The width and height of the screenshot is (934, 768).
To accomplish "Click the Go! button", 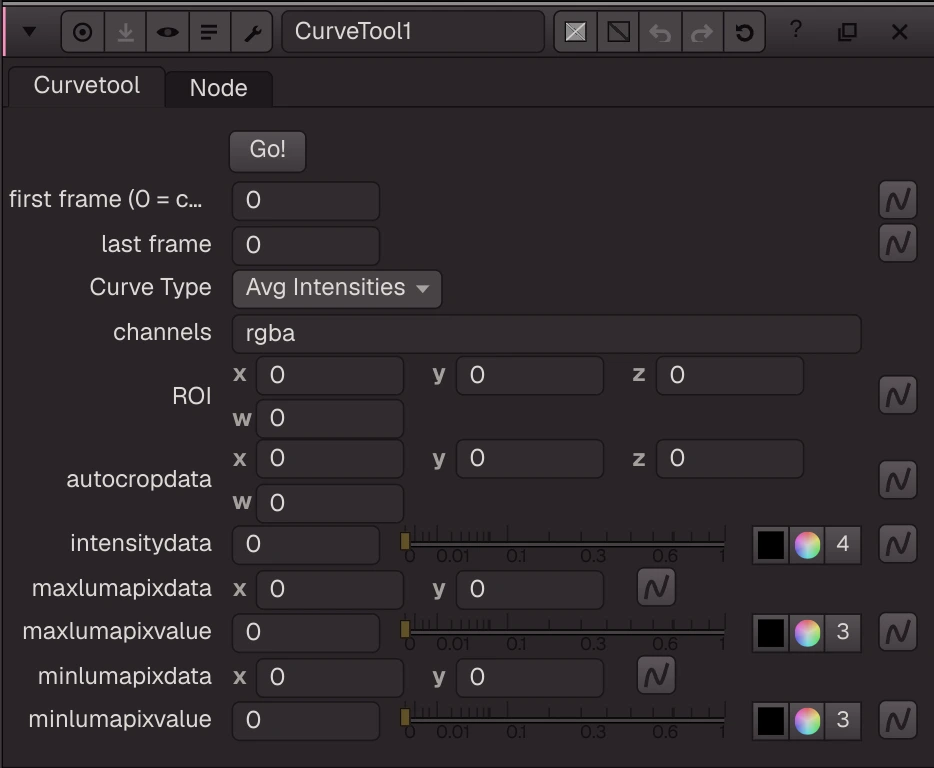I will pos(267,151).
